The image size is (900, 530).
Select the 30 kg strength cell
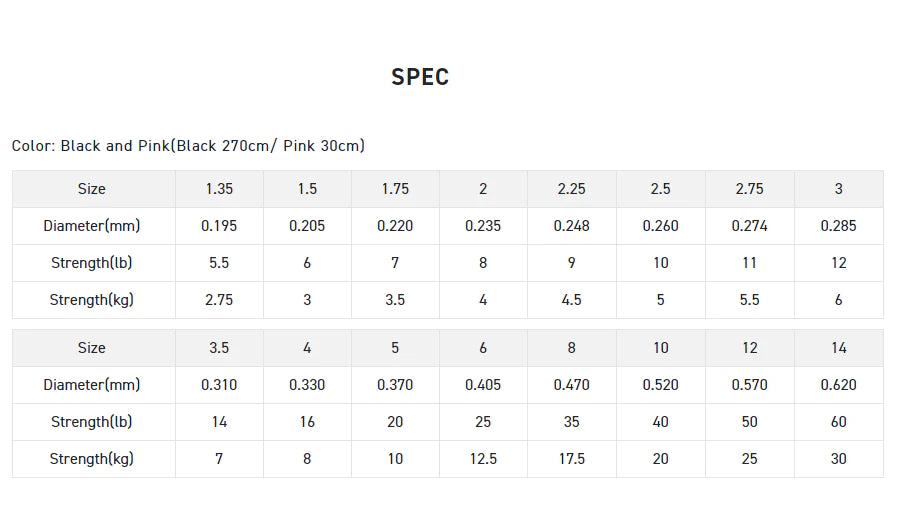pos(838,459)
